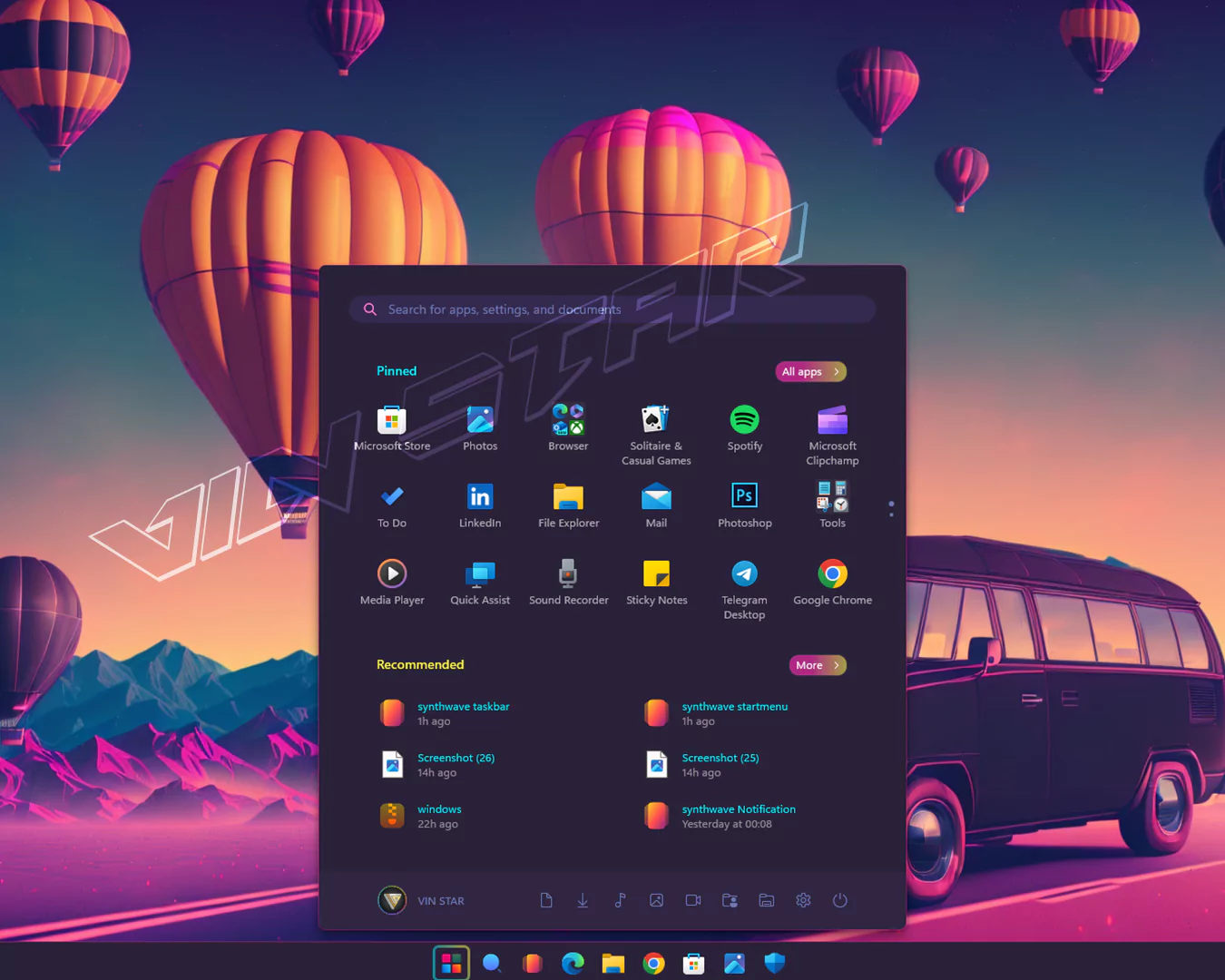1225x980 pixels.
Task: Open Sticky Notes
Action: [656, 582]
